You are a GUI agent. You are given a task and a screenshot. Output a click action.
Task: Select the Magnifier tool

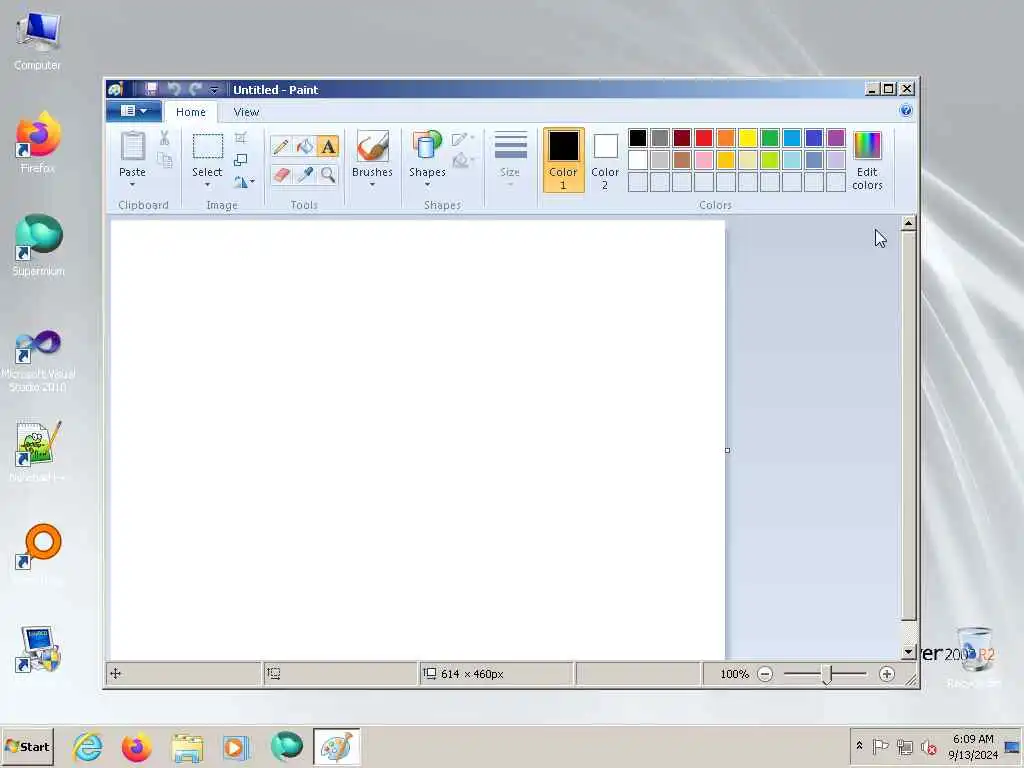click(328, 174)
